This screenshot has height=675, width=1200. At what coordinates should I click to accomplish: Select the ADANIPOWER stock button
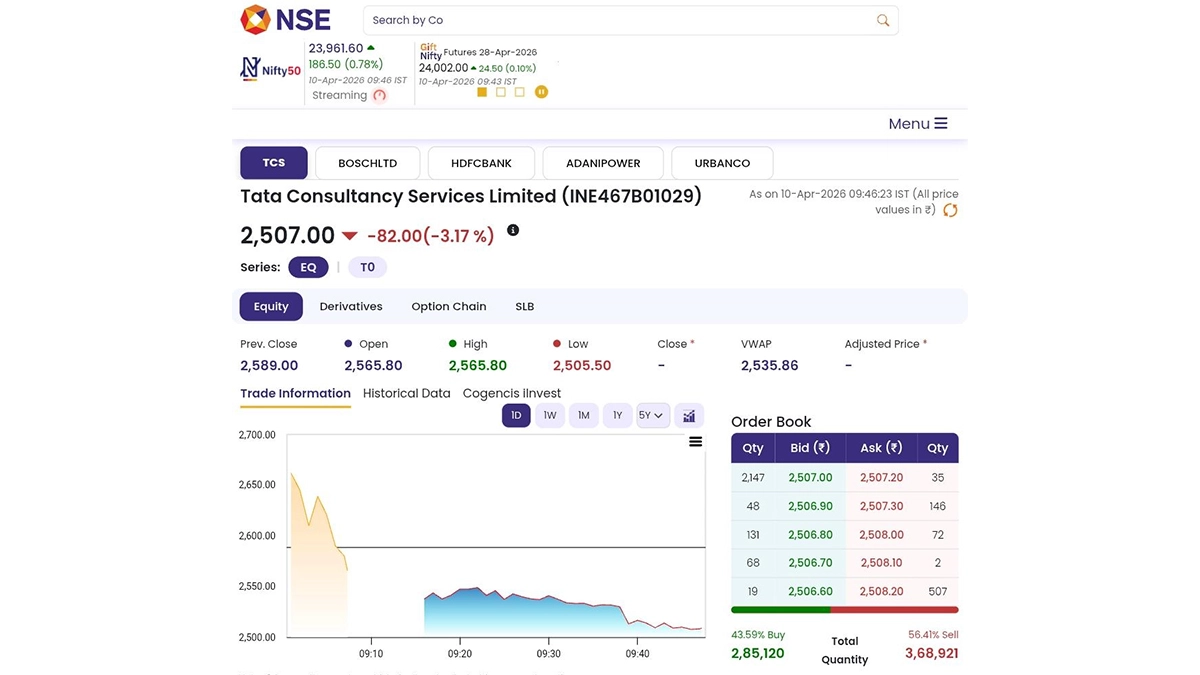point(602,163)
